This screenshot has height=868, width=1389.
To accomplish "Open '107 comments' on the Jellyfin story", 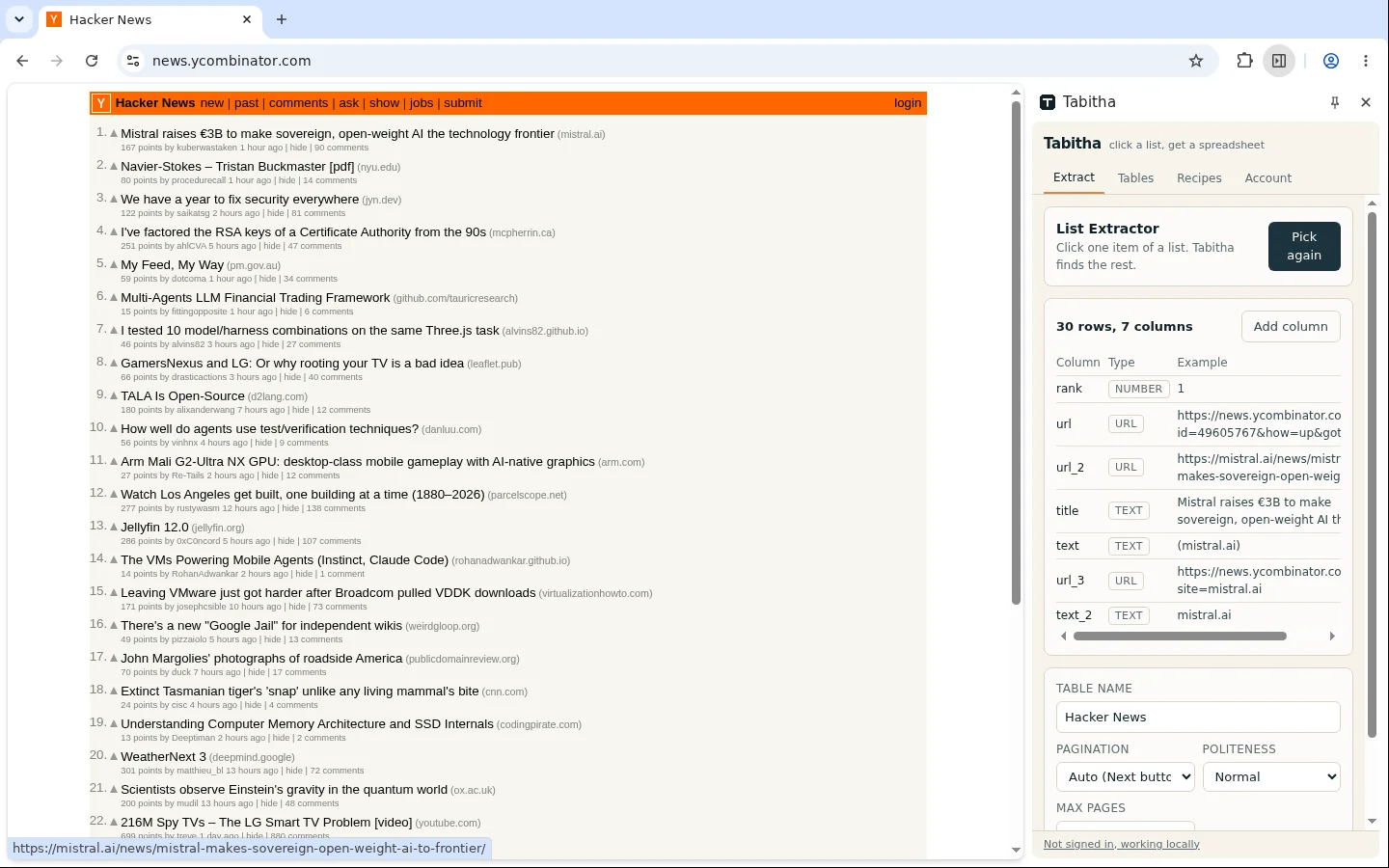I will pyautogui.click(x=332, y=541).
